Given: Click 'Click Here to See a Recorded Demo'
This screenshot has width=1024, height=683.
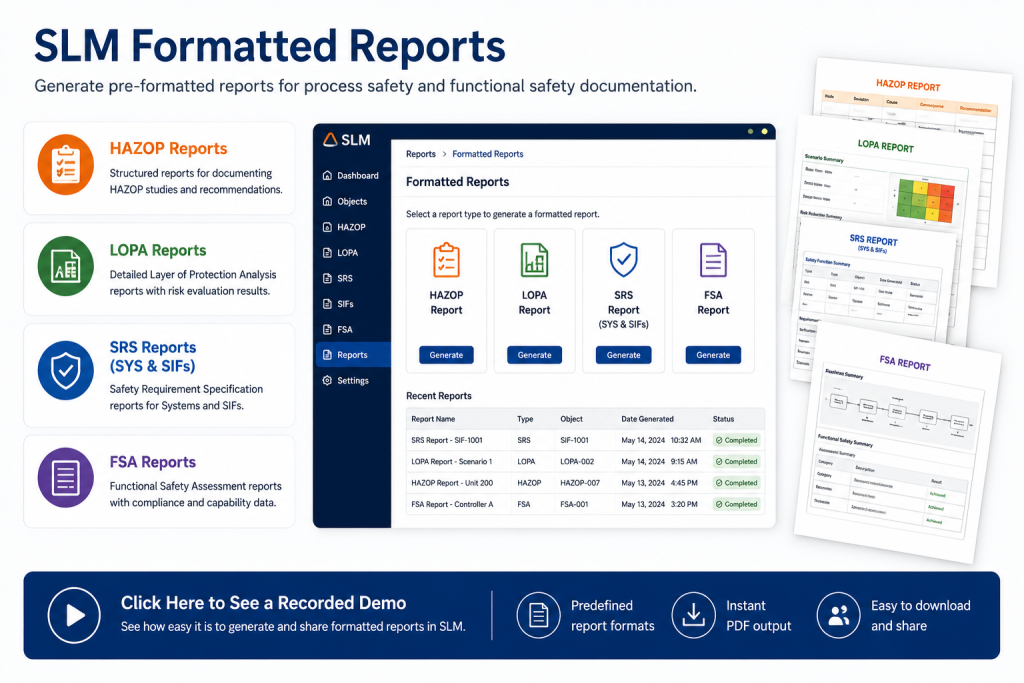Looking at the screenshot, I should pos(263,603).
